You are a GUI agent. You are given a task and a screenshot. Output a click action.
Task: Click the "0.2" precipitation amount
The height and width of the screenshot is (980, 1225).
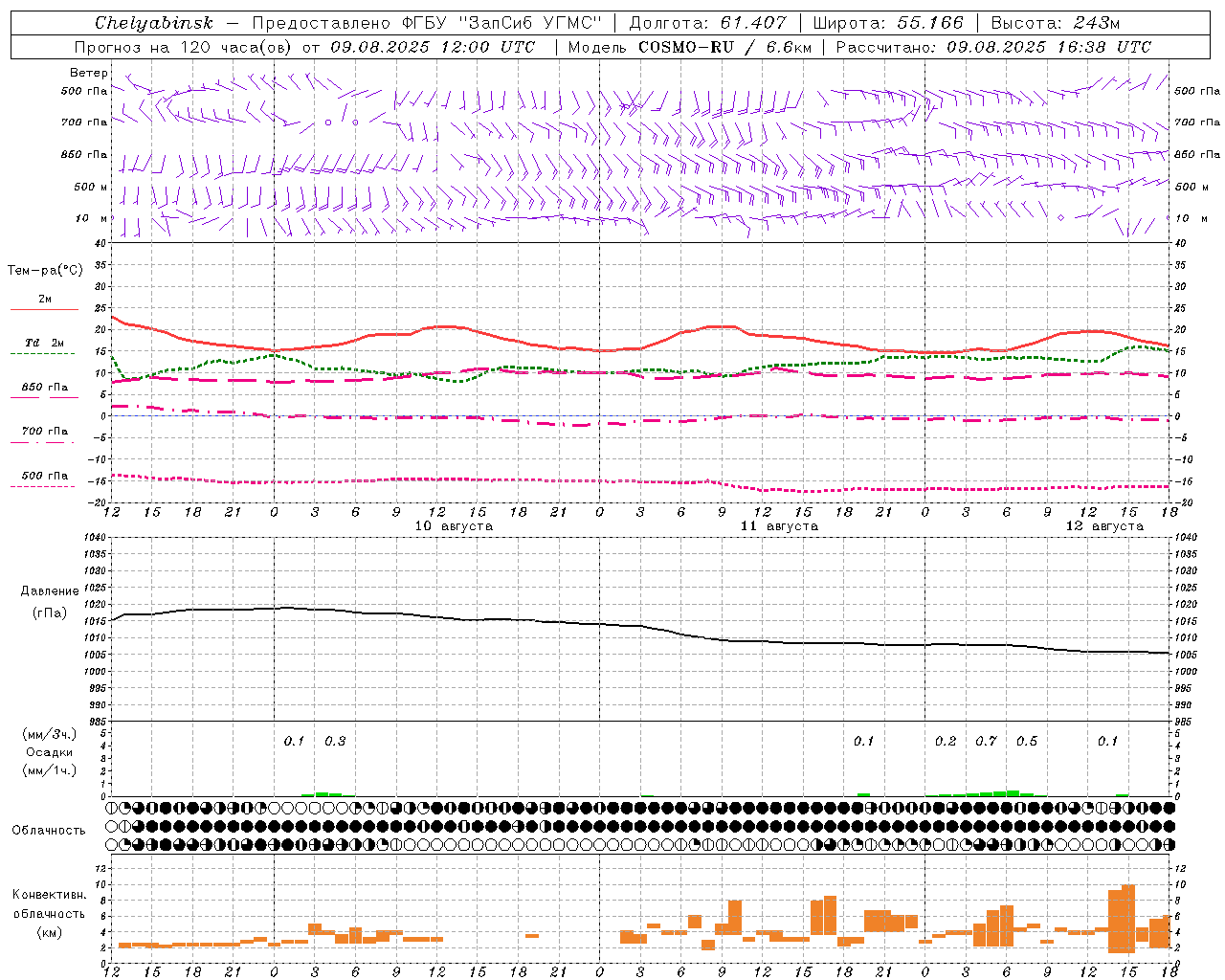click(946, 742)
